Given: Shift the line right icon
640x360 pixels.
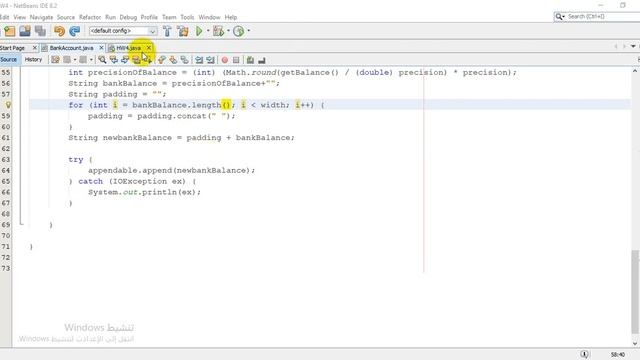Looking at the screenshot, I should click(x=210, y=60).
